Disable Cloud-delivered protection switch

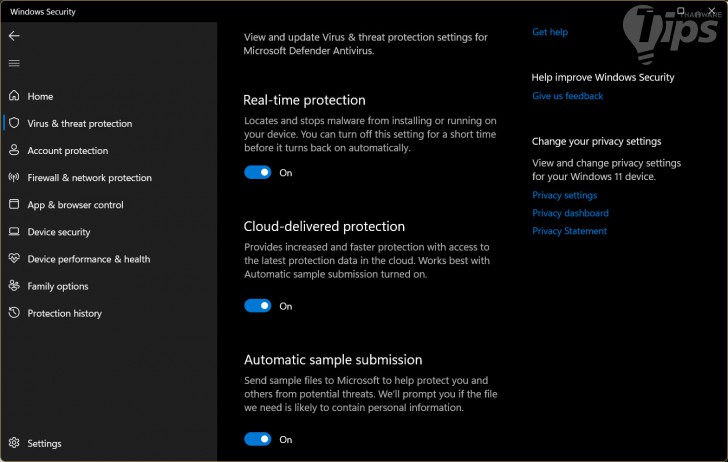click(x=258, y=306)
